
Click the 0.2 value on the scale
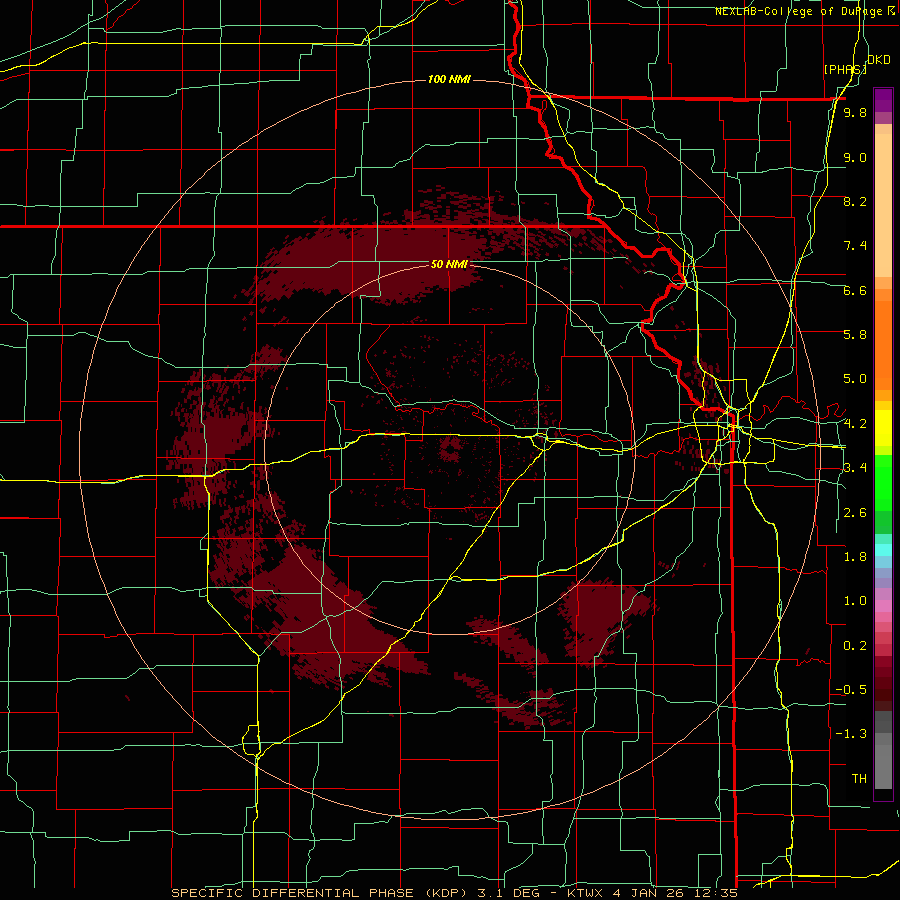point(855,646)
